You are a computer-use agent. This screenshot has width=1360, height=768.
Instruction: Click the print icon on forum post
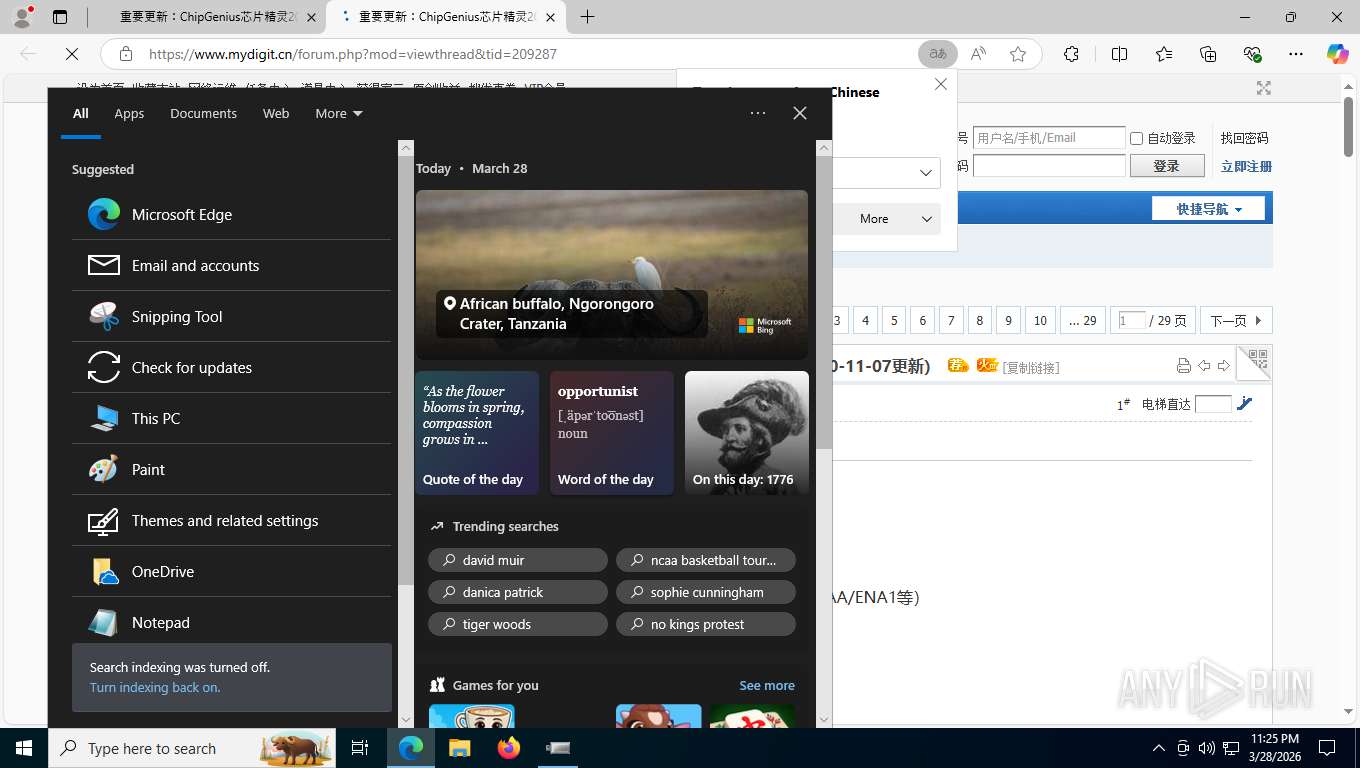tap(1184, 366)
